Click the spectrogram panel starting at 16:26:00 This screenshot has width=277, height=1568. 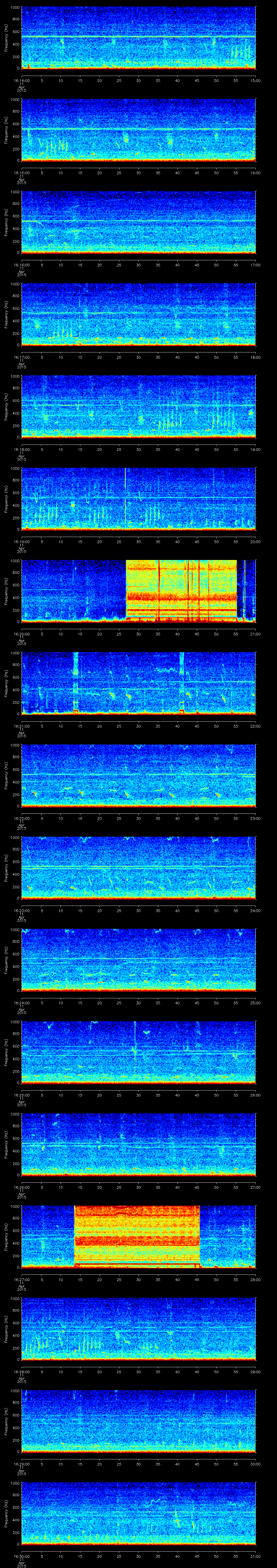[x=139, y=1144]
